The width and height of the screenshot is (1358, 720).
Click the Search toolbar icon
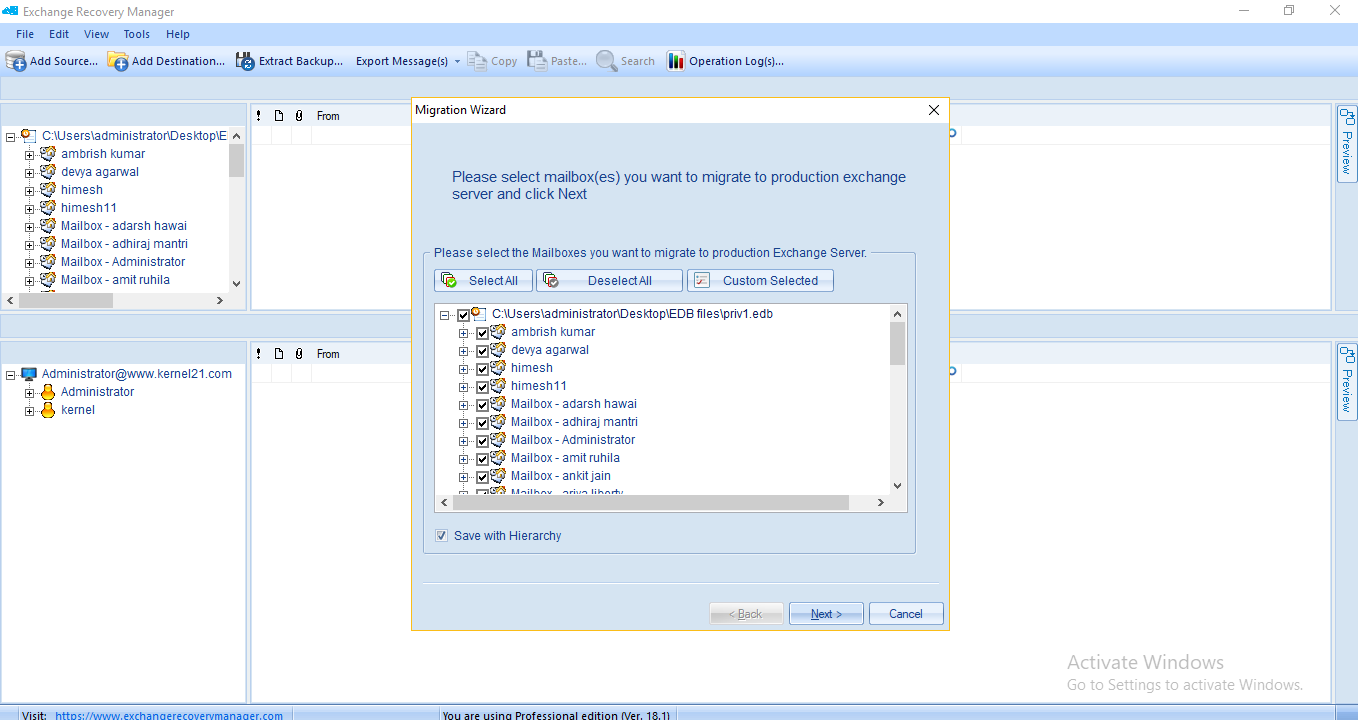[606, 61]
